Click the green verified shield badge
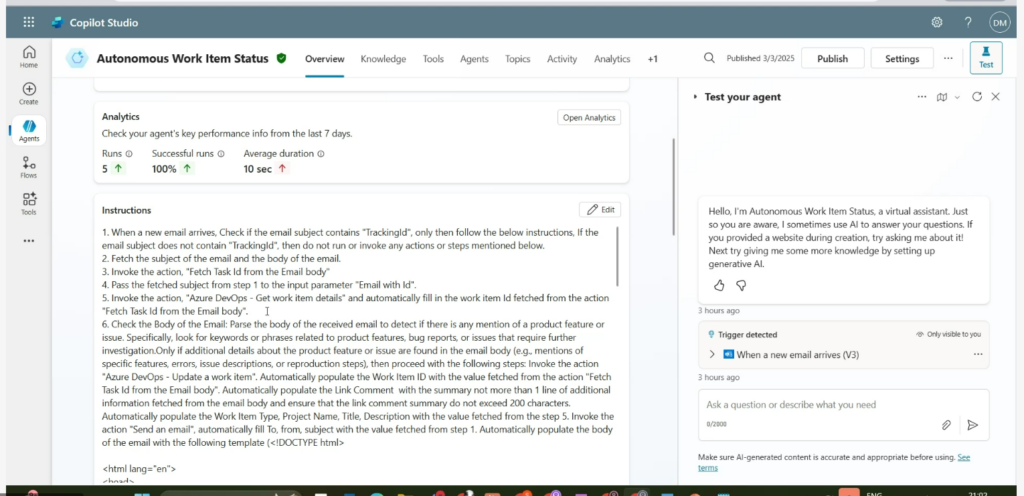Image resolution: width=1024 pixels, height=496 pixels. pyautogui.click(x=281, y=58)
